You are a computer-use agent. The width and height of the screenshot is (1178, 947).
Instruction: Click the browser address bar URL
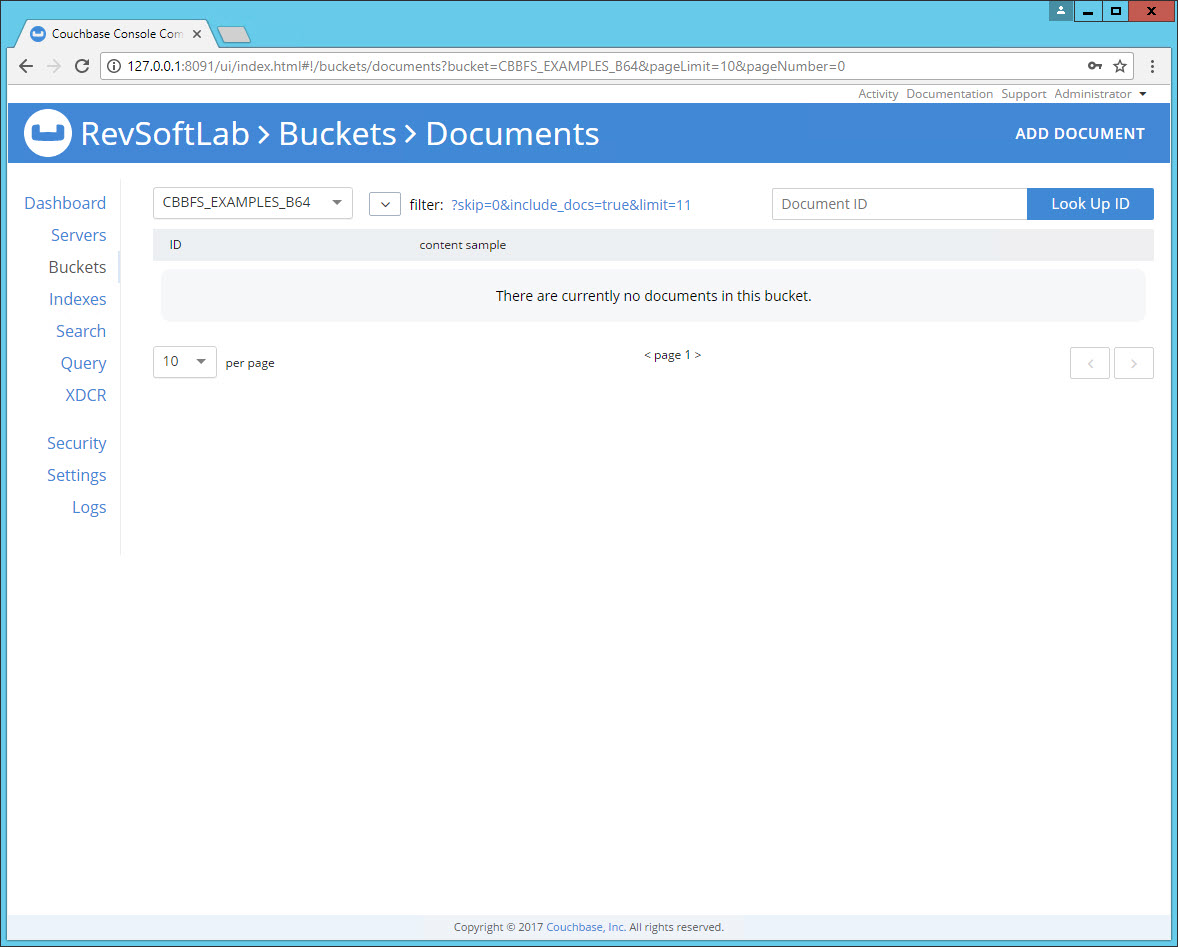point(486,66)
